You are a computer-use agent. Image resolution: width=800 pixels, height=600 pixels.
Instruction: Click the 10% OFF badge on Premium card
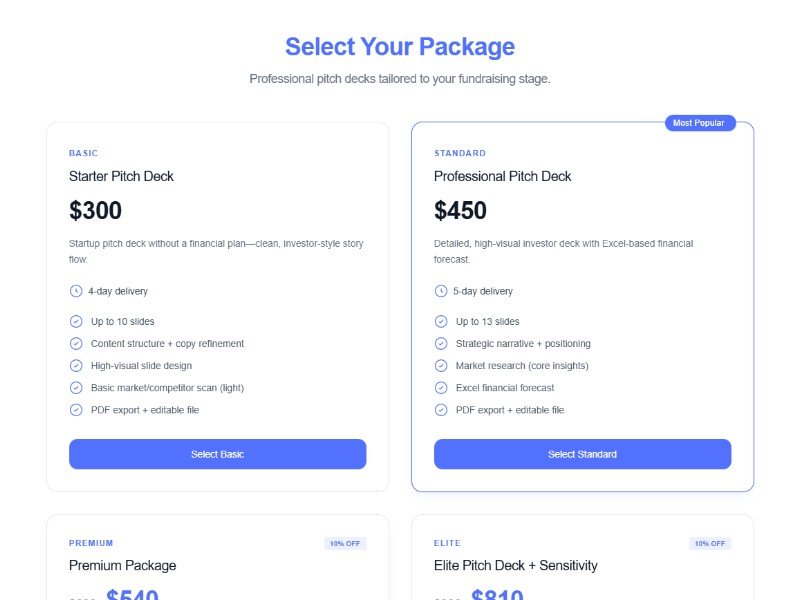[345, 543]
